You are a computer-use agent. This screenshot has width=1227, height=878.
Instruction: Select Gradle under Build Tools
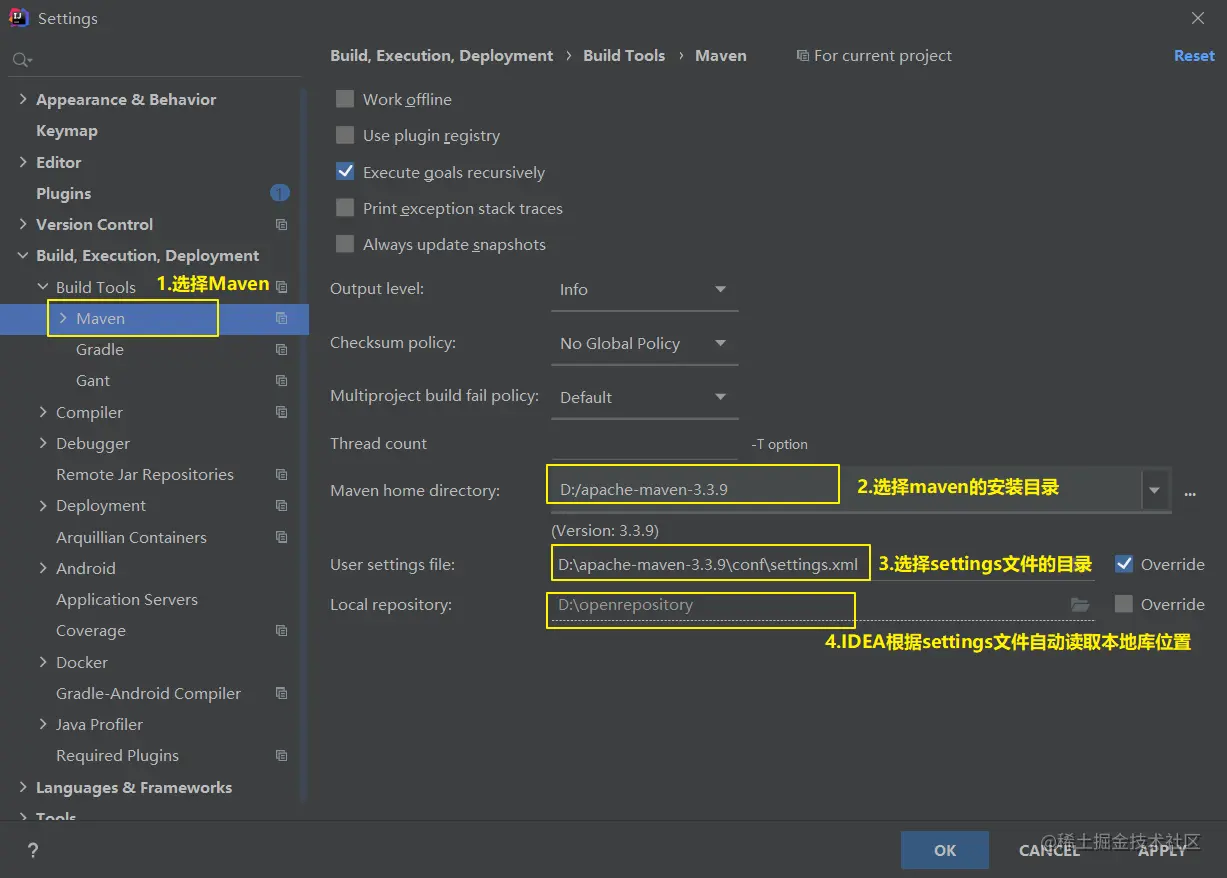point(100,350)
